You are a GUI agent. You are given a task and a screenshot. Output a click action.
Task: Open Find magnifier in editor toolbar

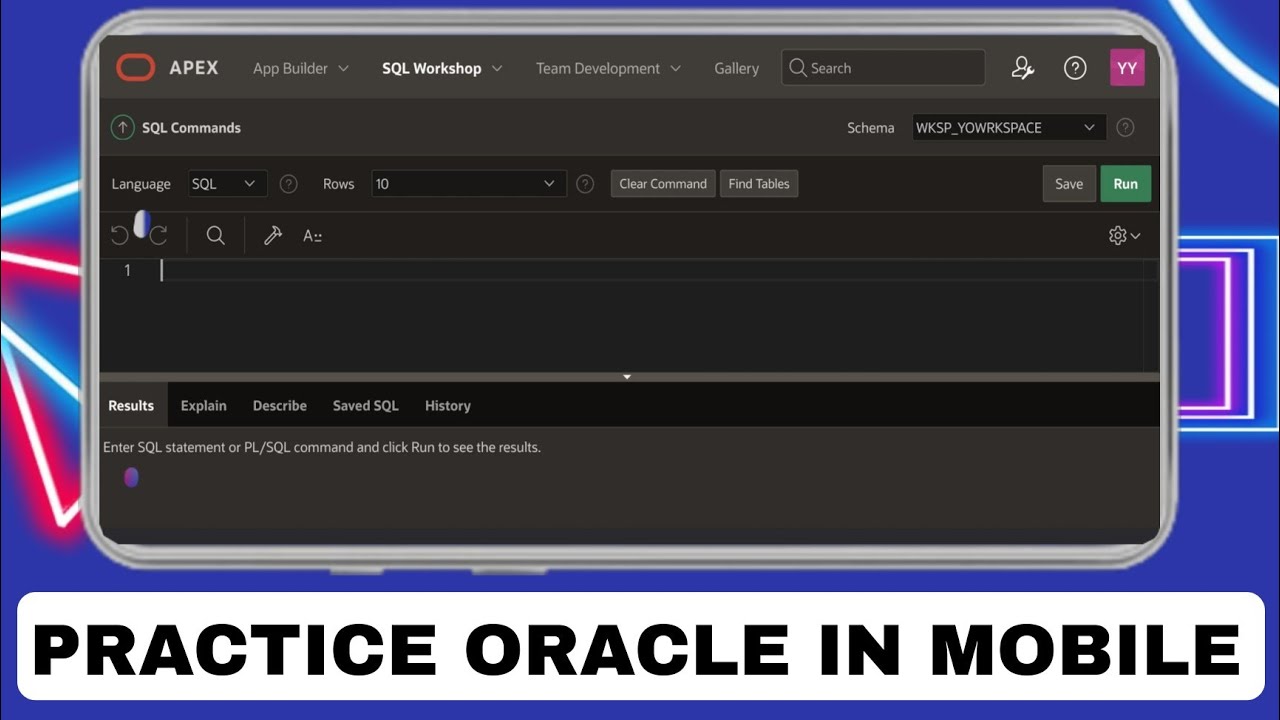(215, 235)
